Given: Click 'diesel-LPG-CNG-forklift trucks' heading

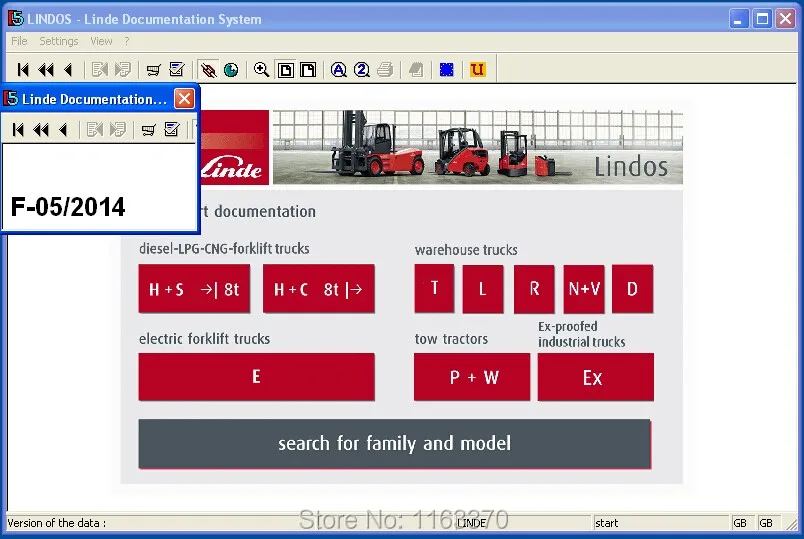Looking at the screenshot, I should [x=224, y=249].
